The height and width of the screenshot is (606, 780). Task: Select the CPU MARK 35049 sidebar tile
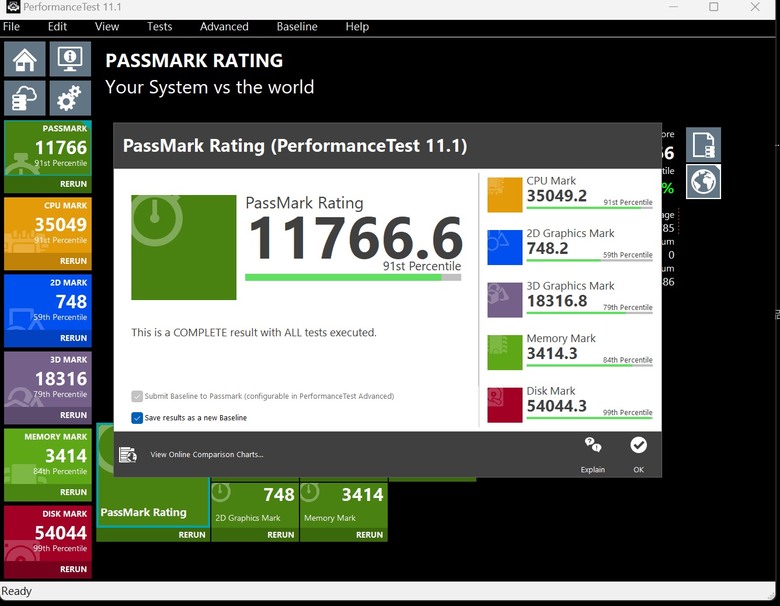coord(48,225)
